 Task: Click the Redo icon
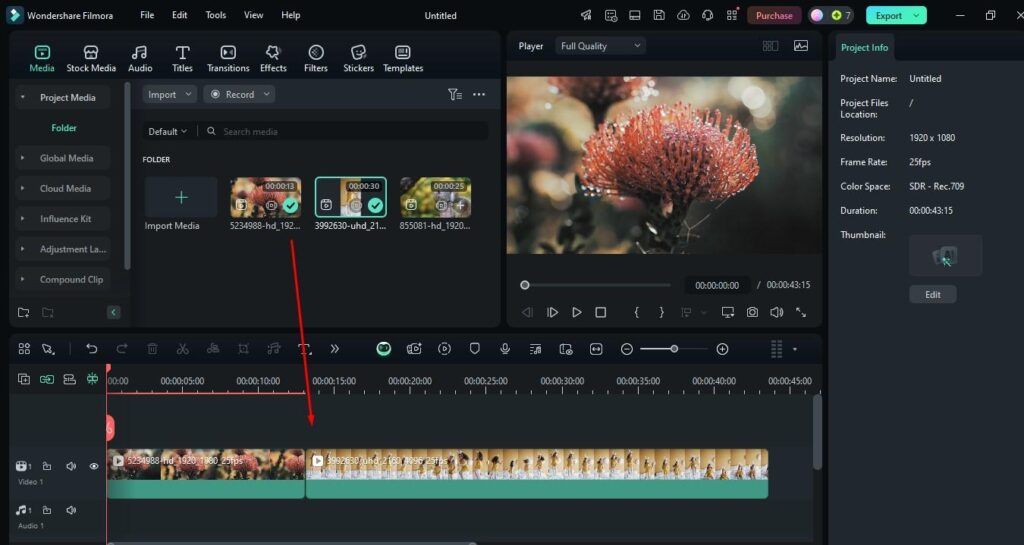[x=121, y=349]
